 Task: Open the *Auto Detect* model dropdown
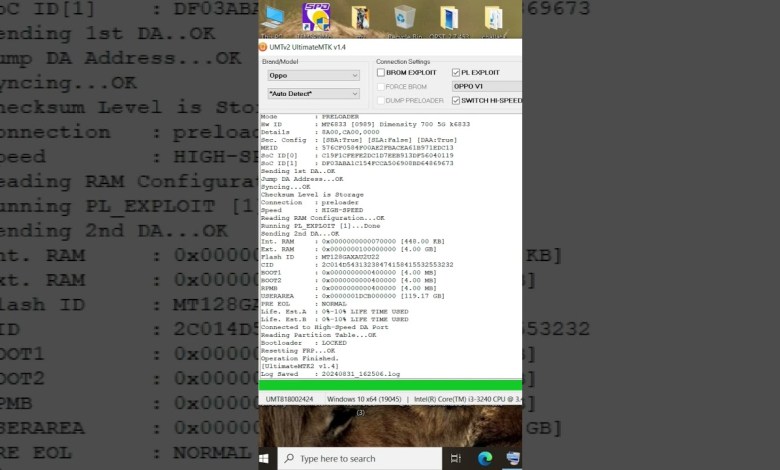click(x=313, y=94)
